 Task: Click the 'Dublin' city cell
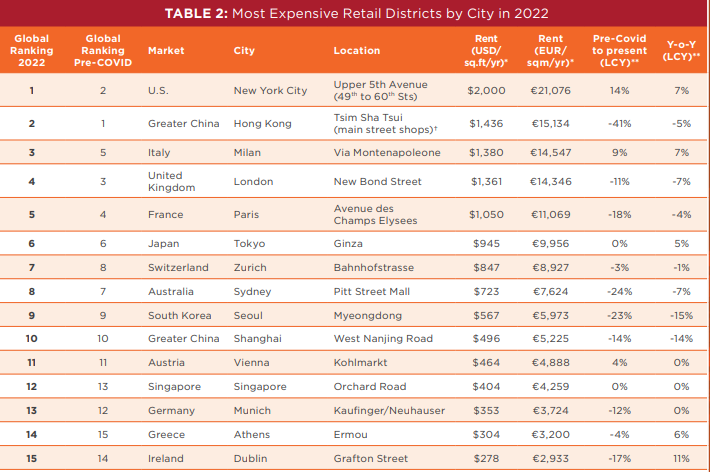pyautogui.click(x=250, y=458)
